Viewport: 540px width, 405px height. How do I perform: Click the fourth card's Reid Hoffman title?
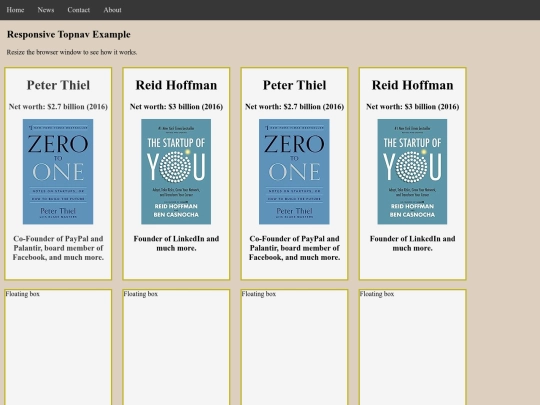pyautogui.click(x=413, y=85)
